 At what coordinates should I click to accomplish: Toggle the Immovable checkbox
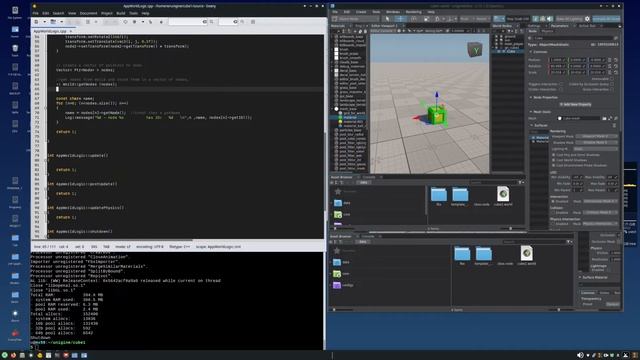[x=611, y=79]
